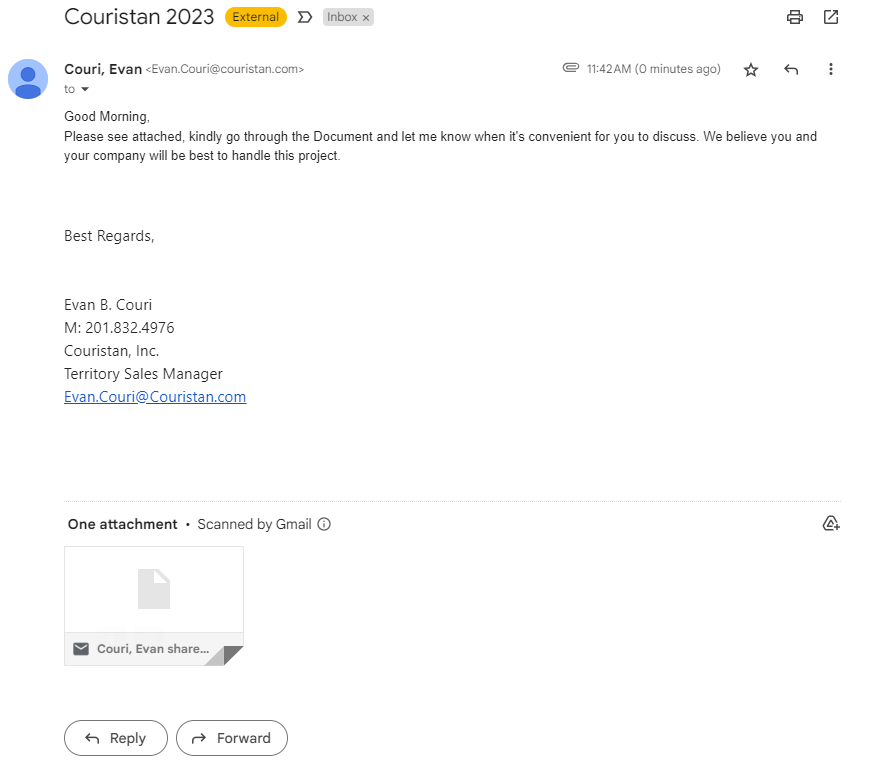871x782 pixels.
Task: Open email in new window icon
Action: tap(830, 17)
